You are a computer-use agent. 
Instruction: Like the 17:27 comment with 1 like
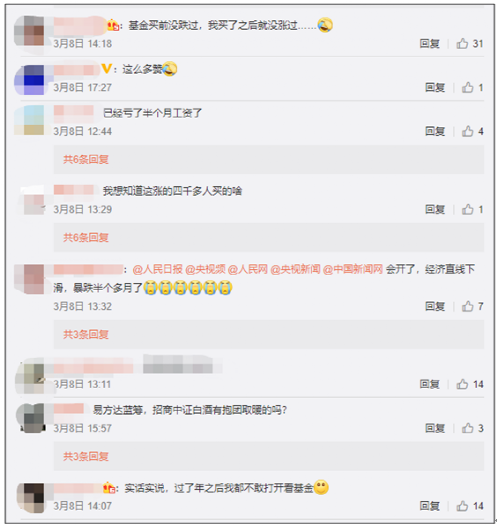[467, 87]
